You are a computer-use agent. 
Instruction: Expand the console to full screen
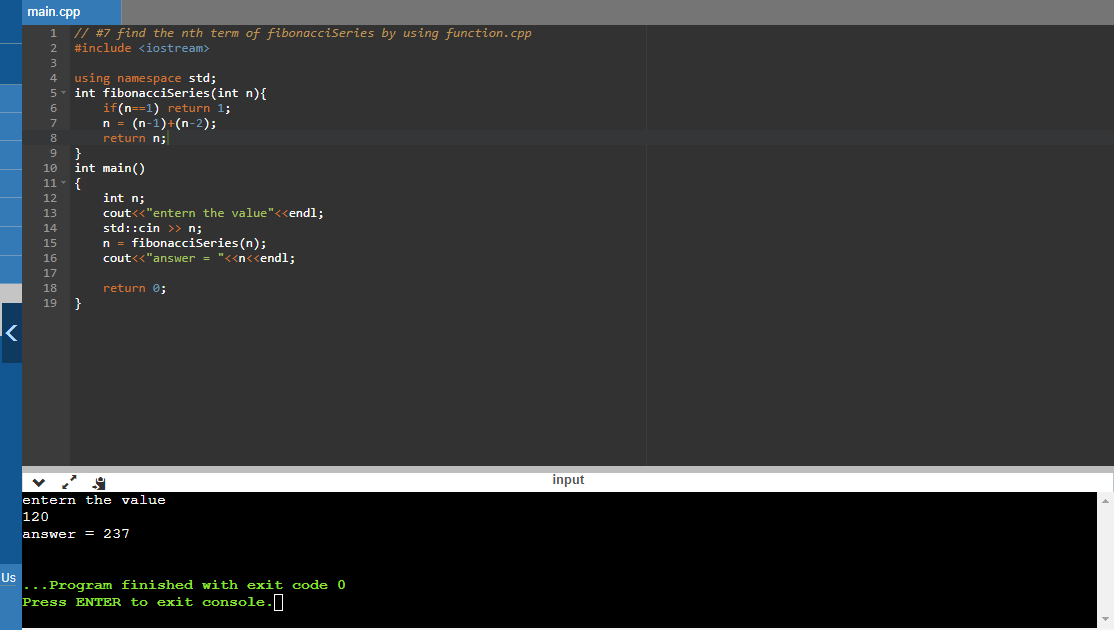coord(68,482)
